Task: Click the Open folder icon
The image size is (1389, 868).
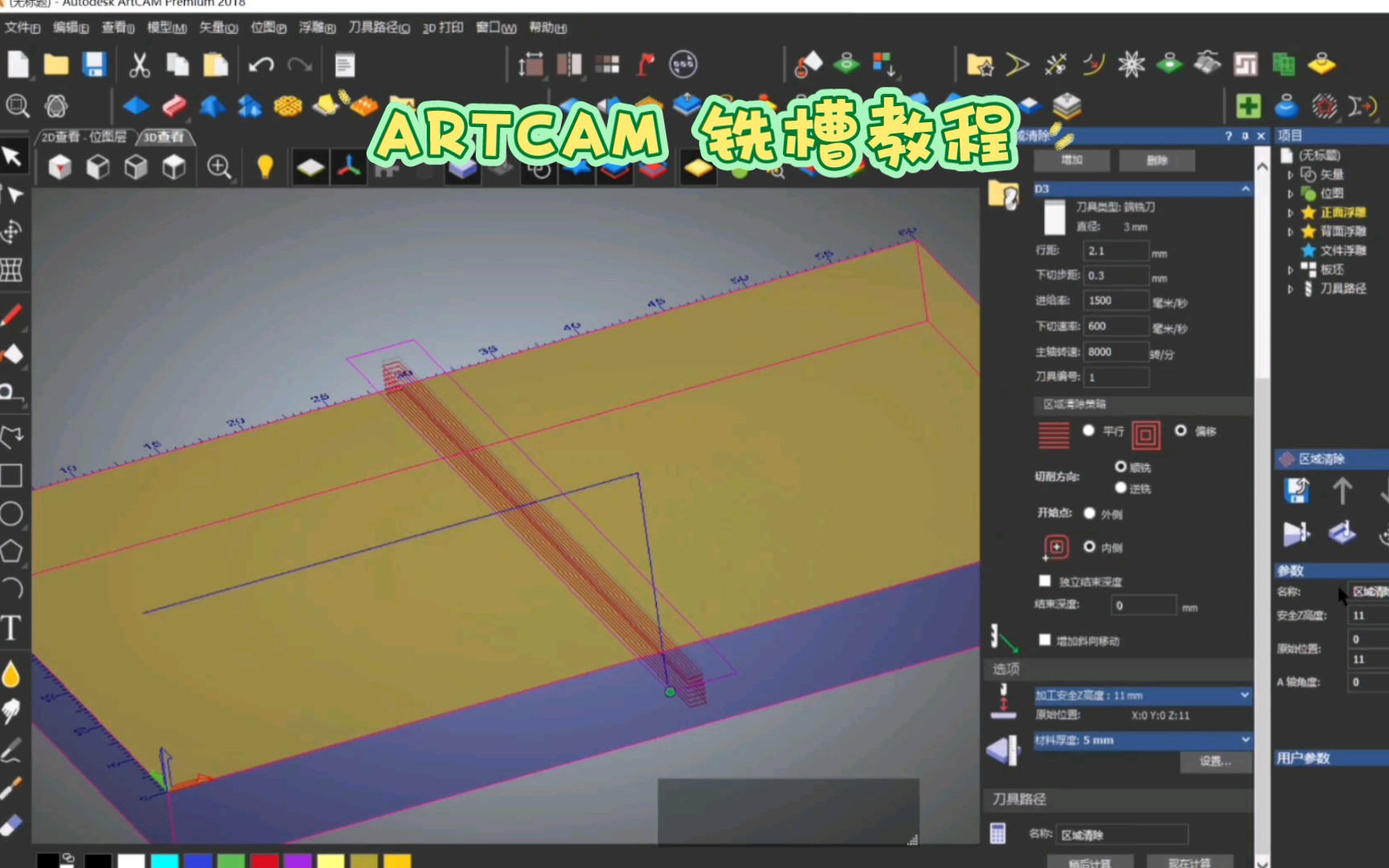Action: (x=55, y=64)
